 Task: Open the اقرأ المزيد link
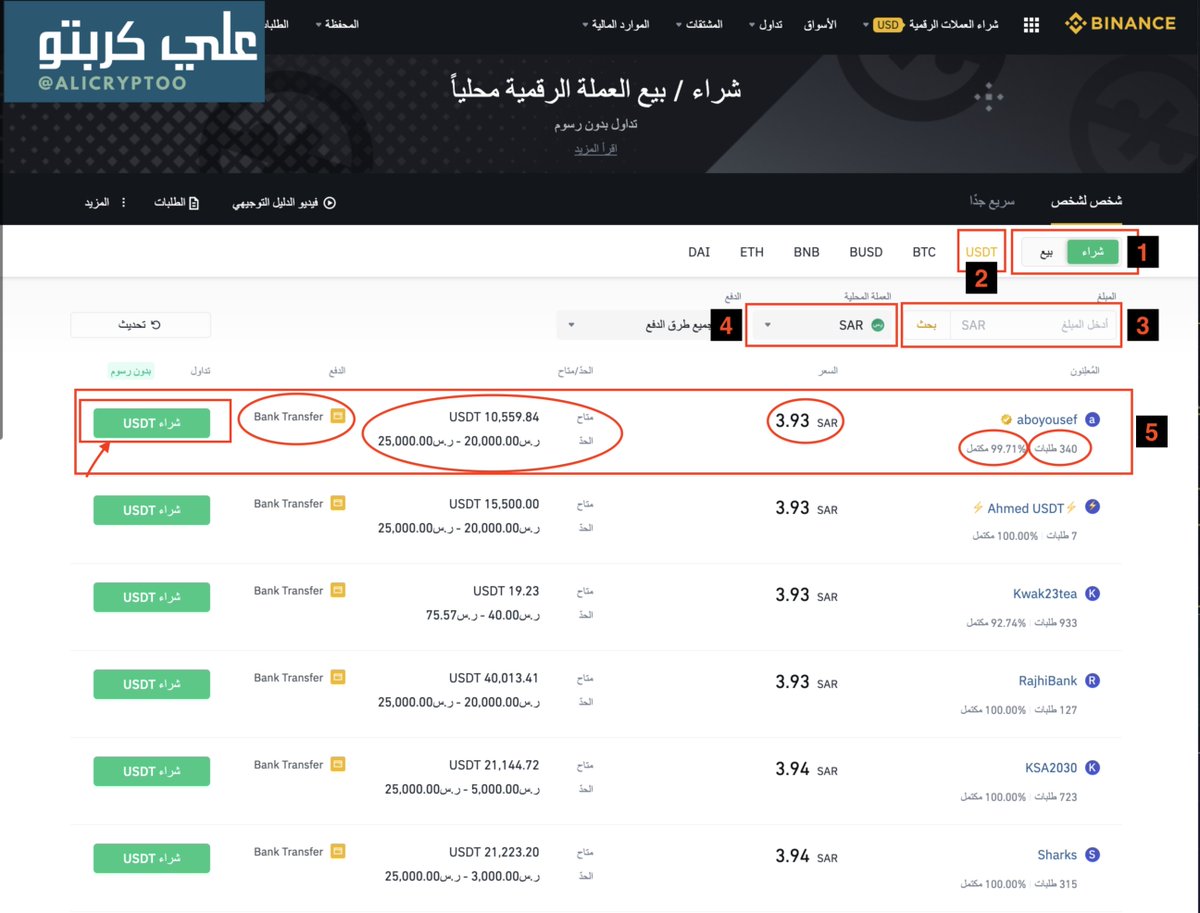(x=595, y=149)
